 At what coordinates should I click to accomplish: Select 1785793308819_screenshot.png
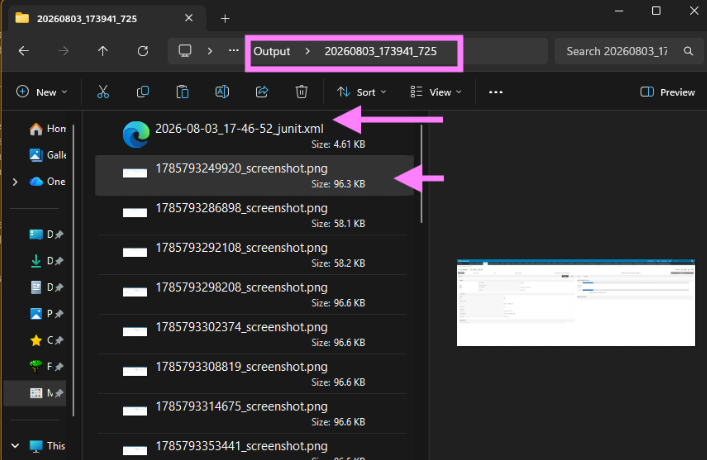(x=252, y=374)
